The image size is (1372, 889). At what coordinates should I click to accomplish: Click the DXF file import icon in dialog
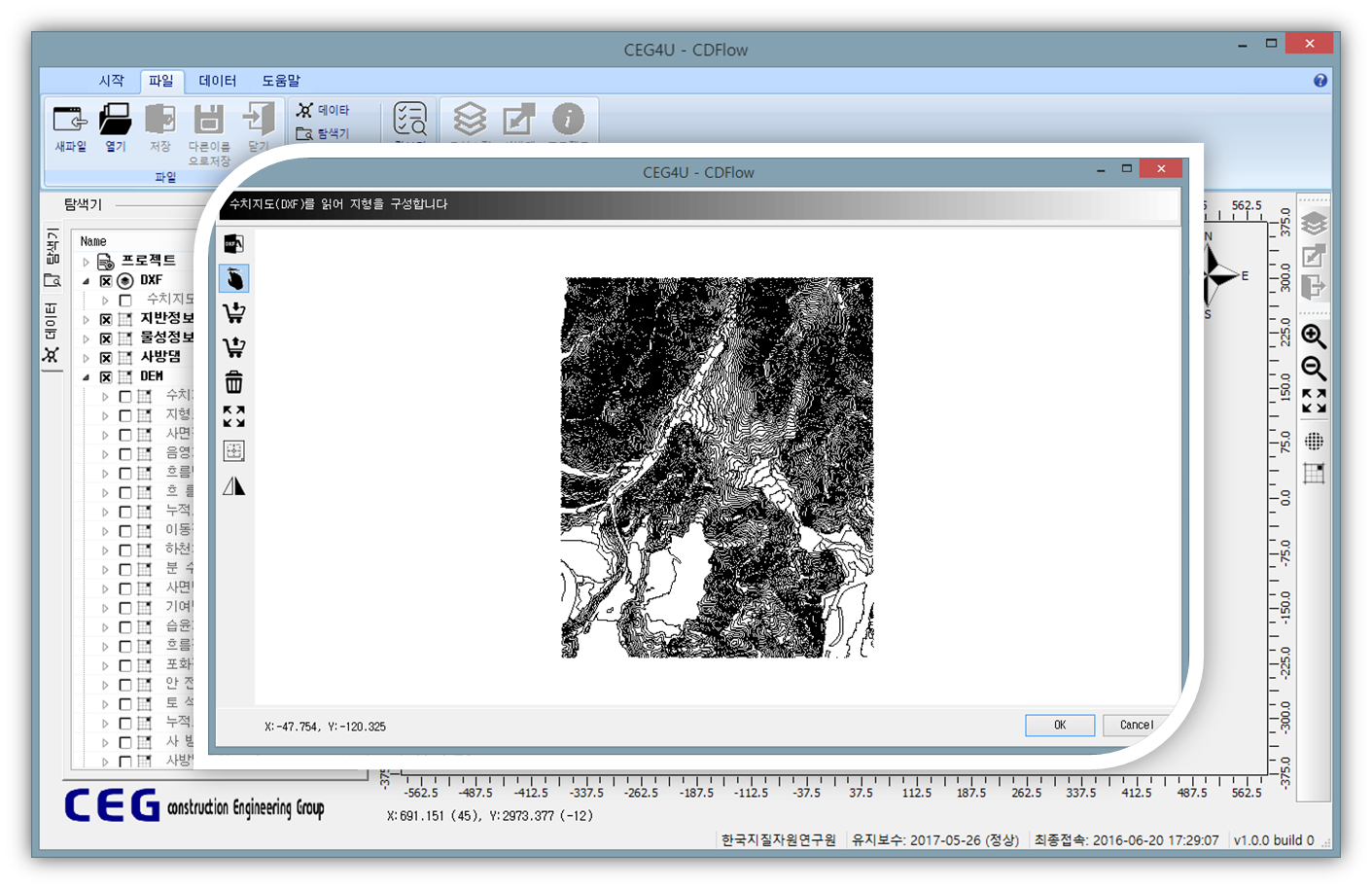coord(233,243)
